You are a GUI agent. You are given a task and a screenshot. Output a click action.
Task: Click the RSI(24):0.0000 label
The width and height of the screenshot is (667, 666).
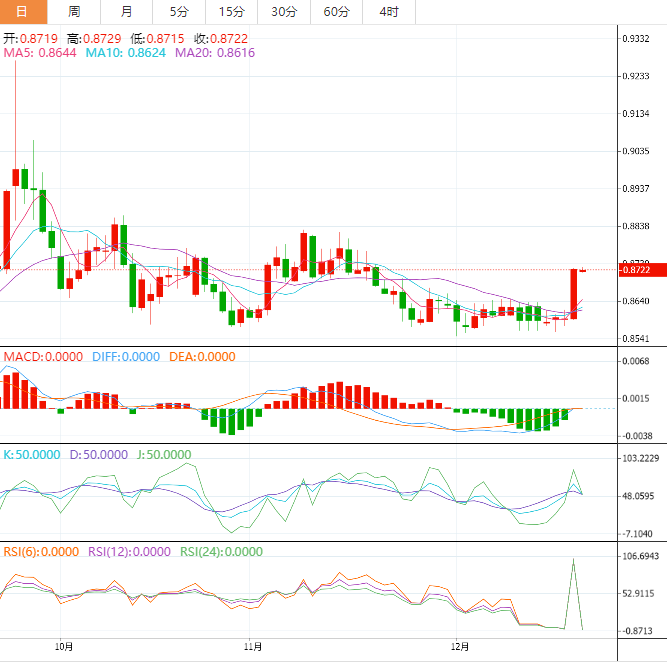[x=221, y=552]
